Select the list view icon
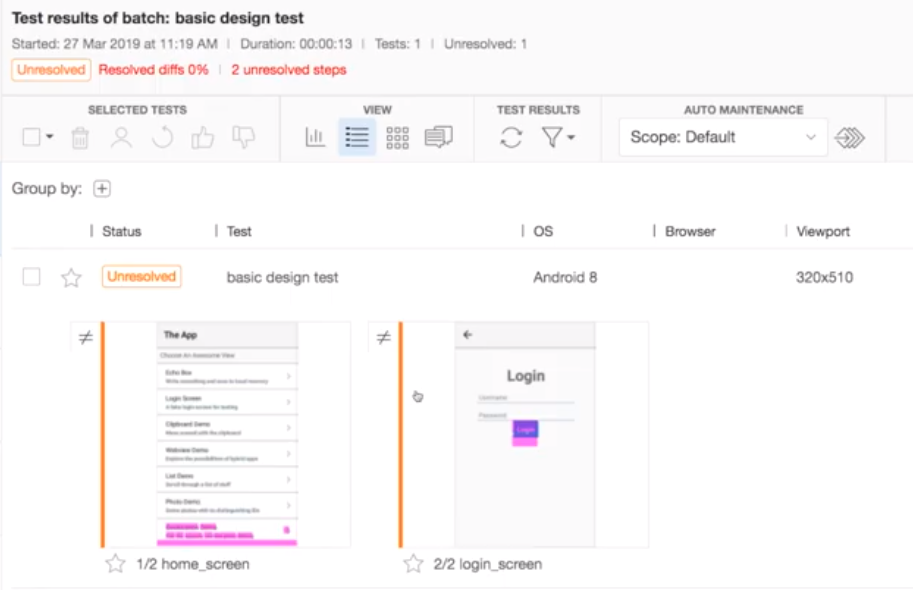The height and width of the screenshot is (590, 913). 357,138
